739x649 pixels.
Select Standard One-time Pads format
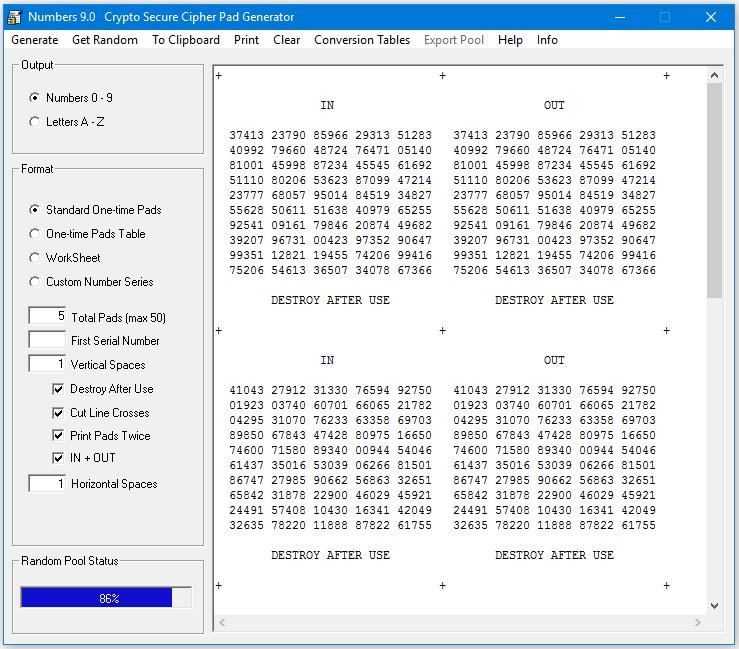pyautogui.click(x=95, y=210)
